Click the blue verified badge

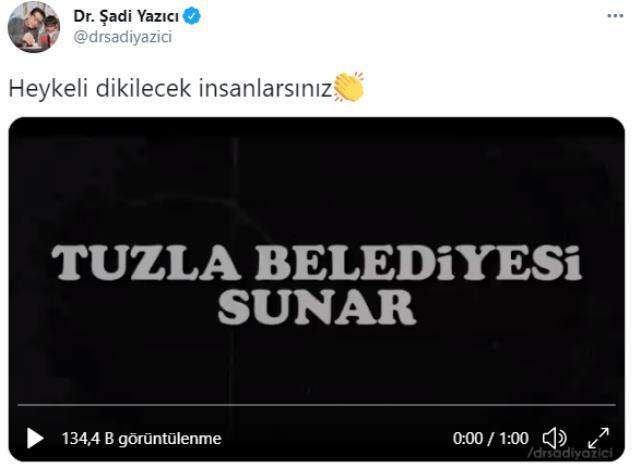pyautogui.click(x=192, y=16)
